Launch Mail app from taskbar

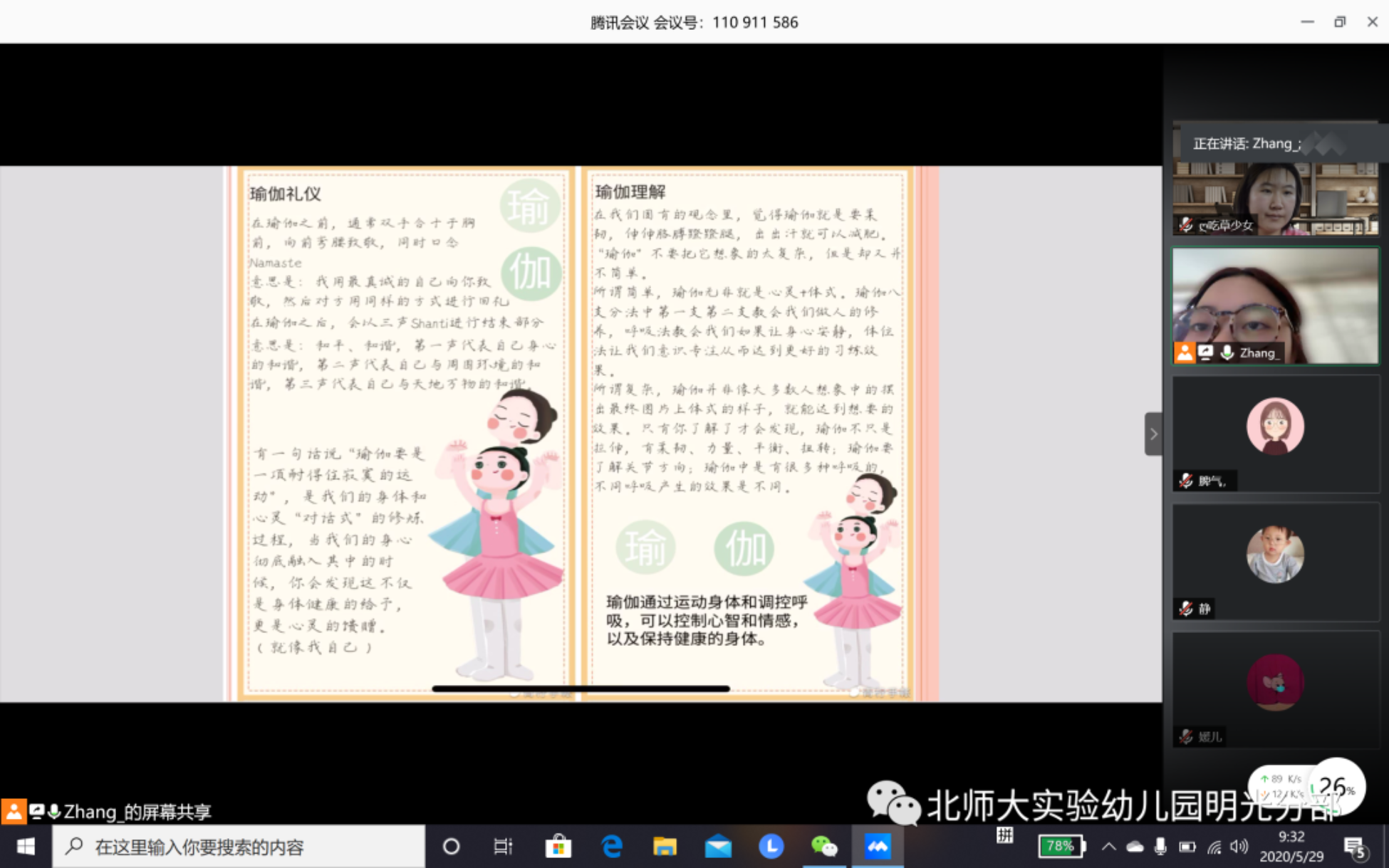click(x=718, y=846)
